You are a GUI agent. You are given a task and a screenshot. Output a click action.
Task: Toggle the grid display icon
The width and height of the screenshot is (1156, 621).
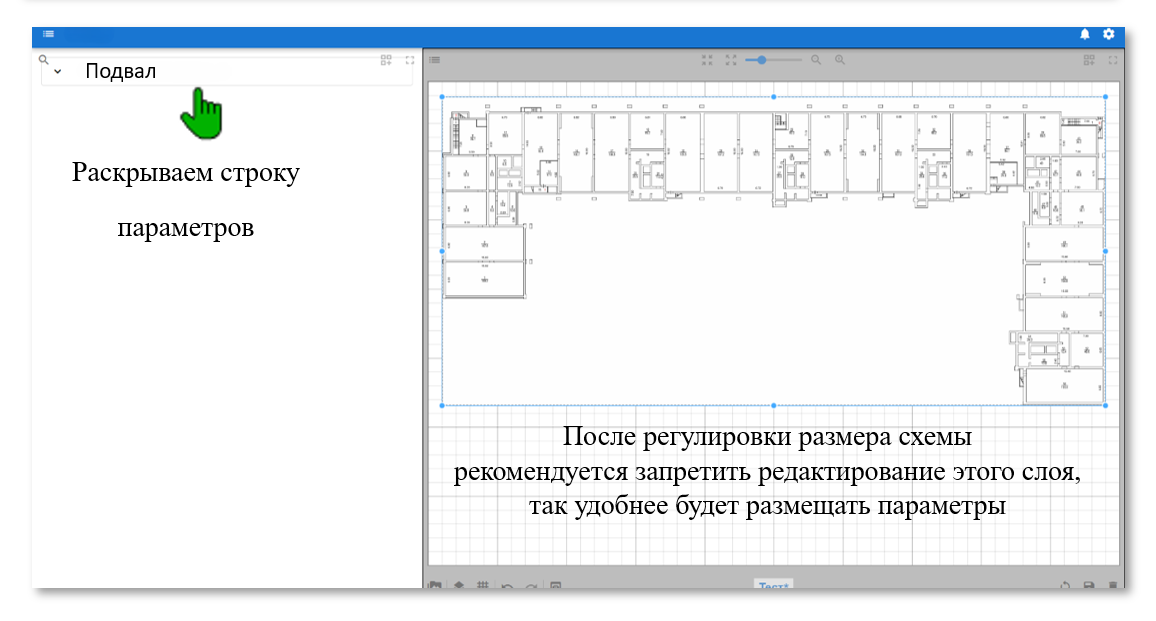[x=482, y=585]
